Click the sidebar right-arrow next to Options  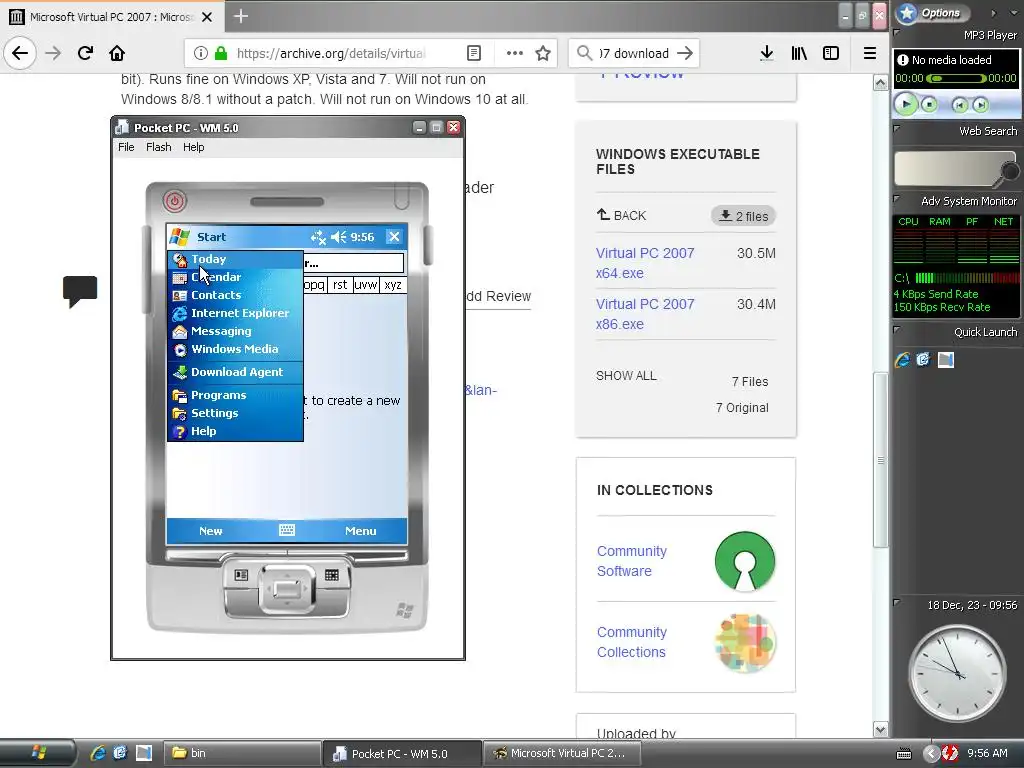click(993, 13)
